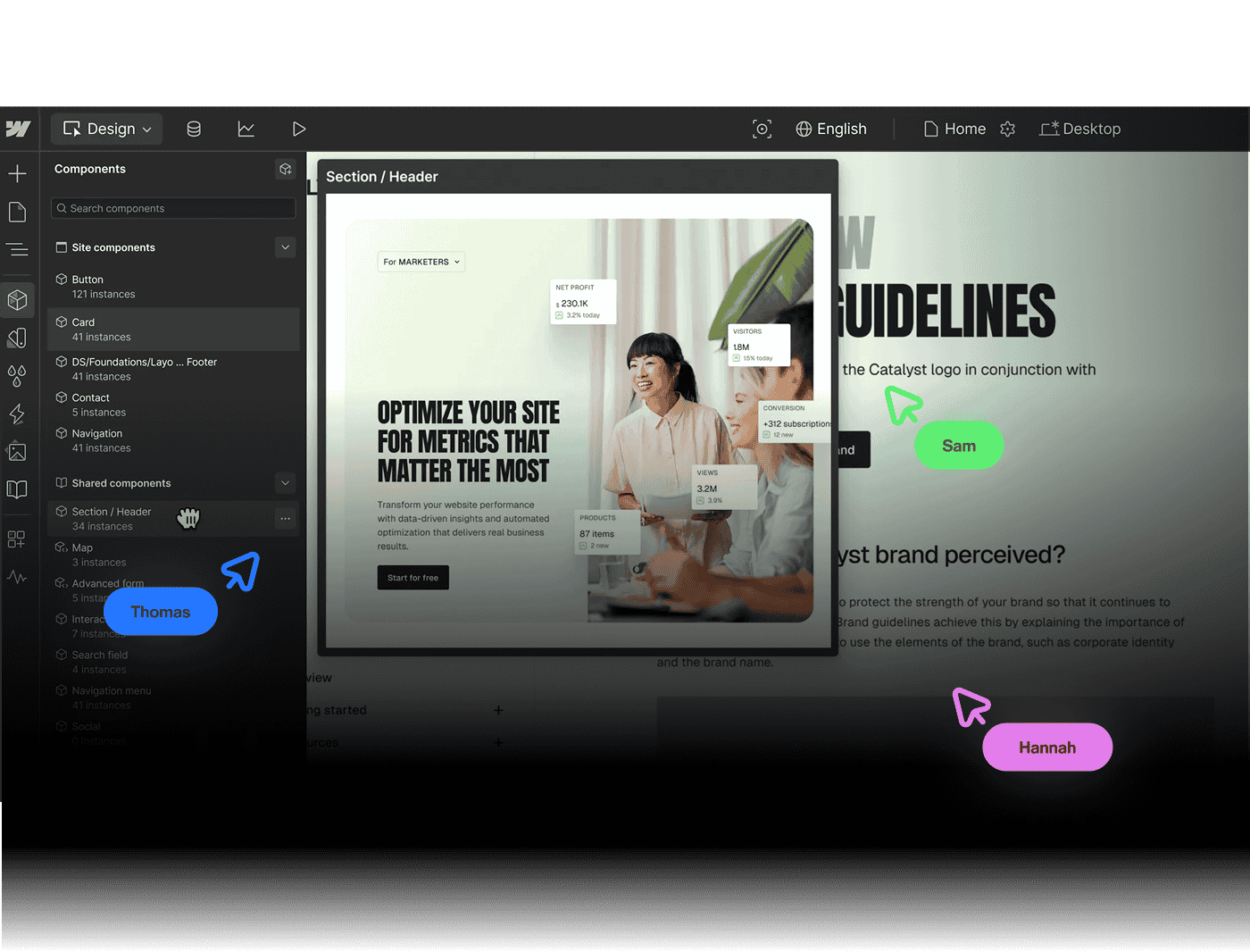Open the Home page selector
This screenshot has width=1250, height=952.
tap(954, 129)
